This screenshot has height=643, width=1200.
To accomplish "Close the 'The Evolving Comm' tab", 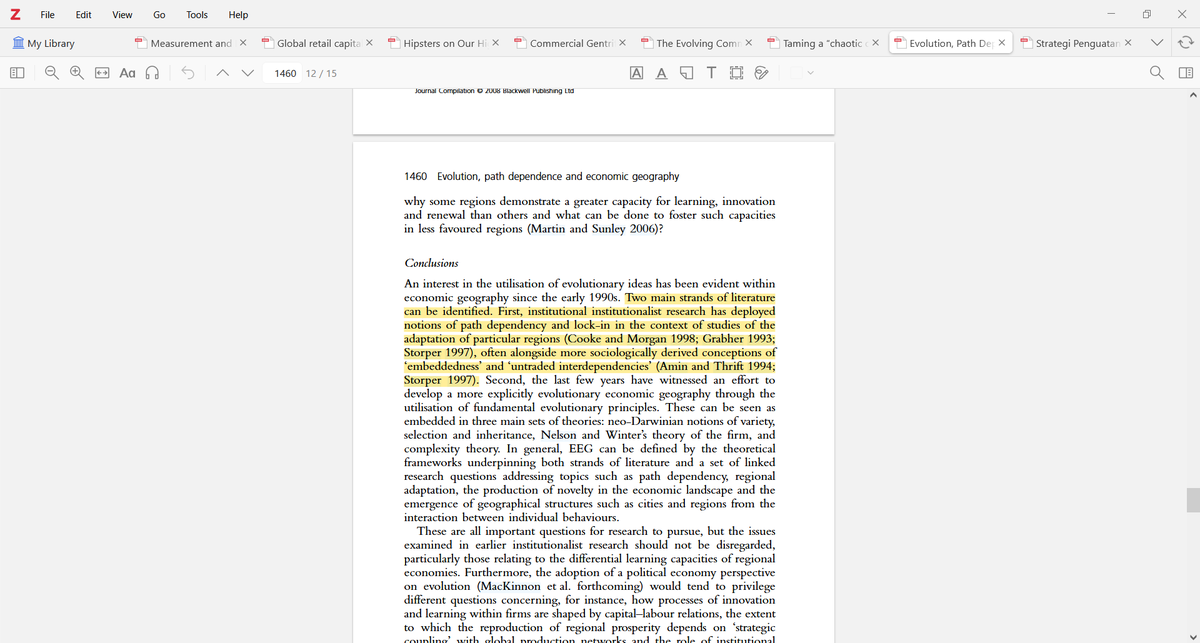I will pyautogui.click(x=749, y=43).
